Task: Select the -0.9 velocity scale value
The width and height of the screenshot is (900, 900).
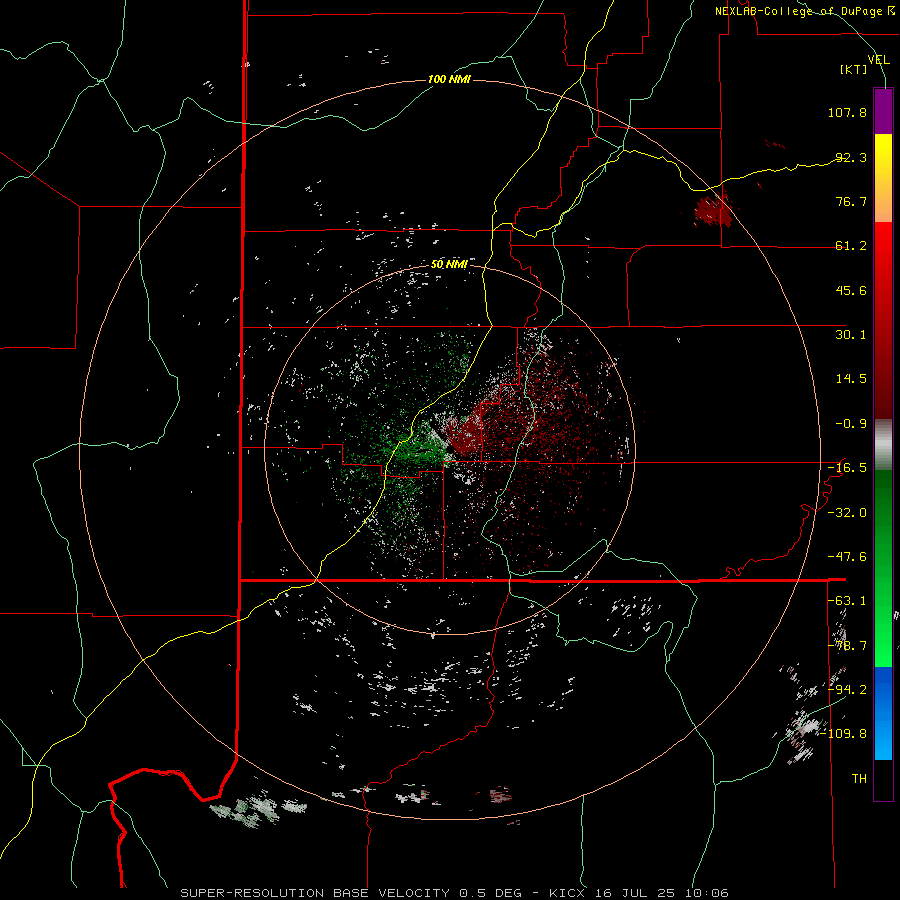Action: click(x=851, y=424)
